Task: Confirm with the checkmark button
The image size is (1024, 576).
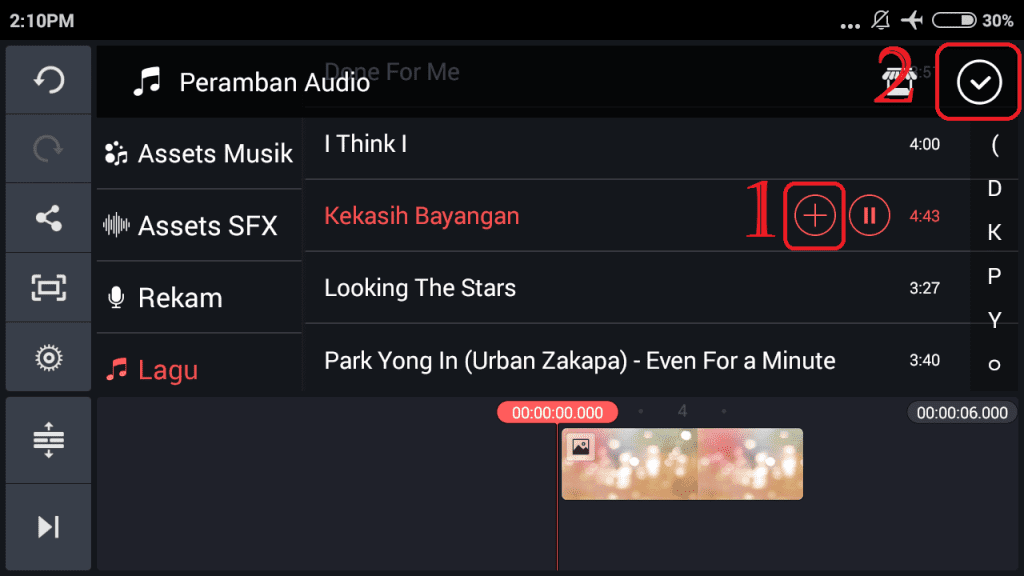Action: (979, 82)
